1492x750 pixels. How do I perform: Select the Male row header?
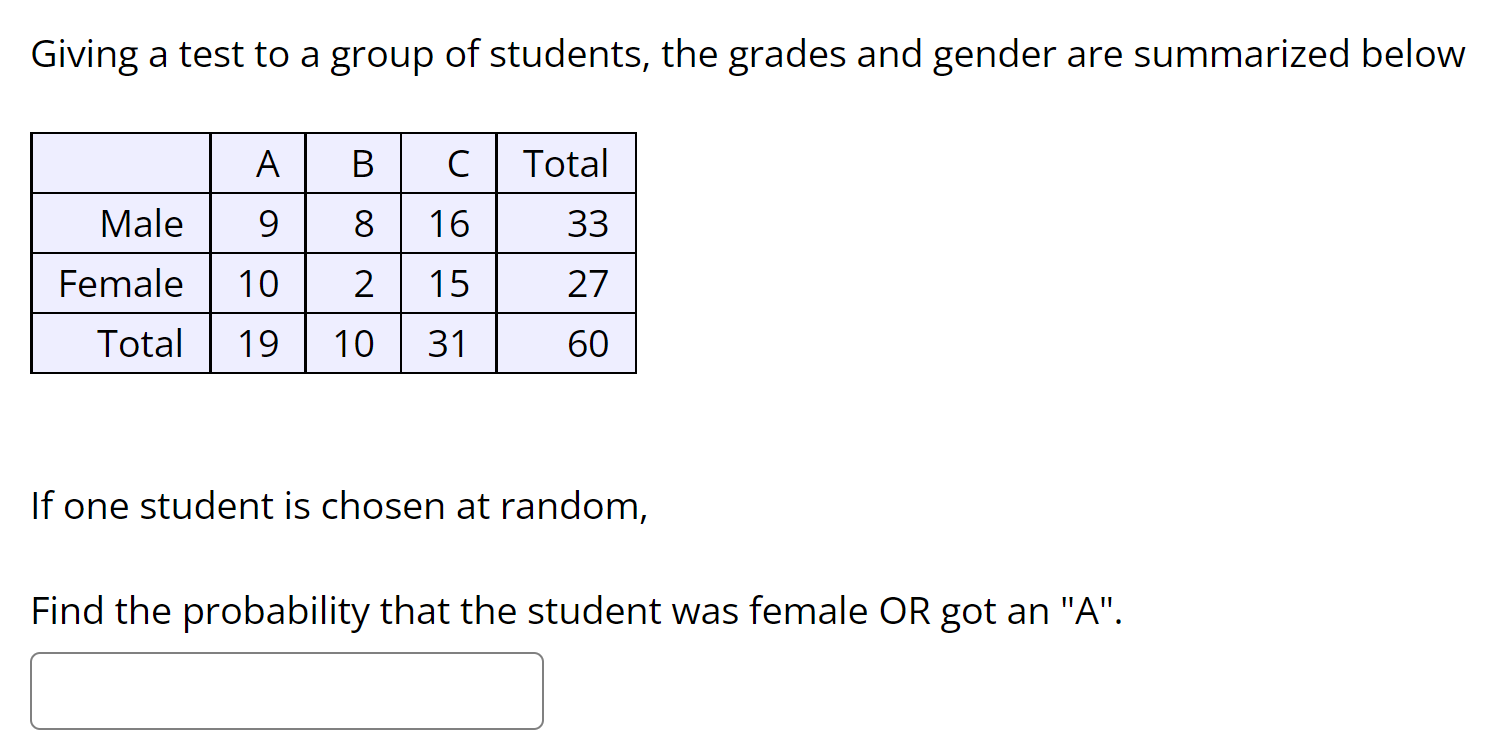tap(143, 223)
